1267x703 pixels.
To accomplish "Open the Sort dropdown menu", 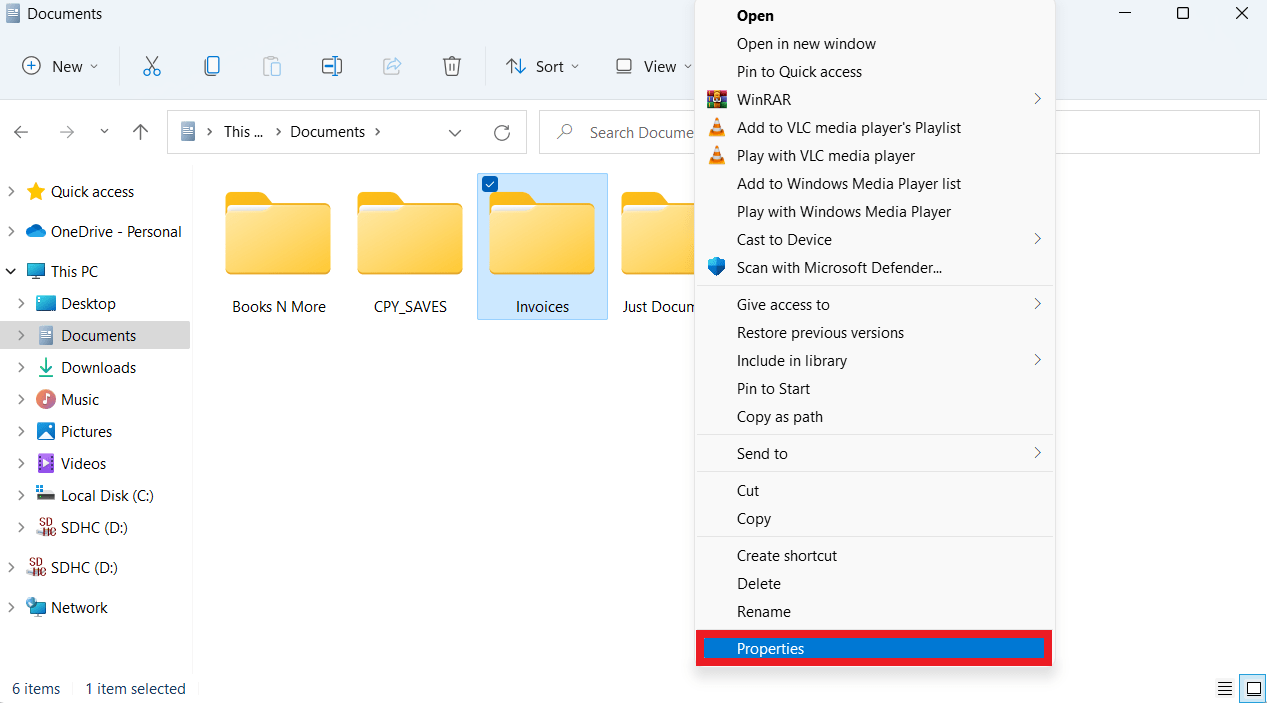I will 543,66.
